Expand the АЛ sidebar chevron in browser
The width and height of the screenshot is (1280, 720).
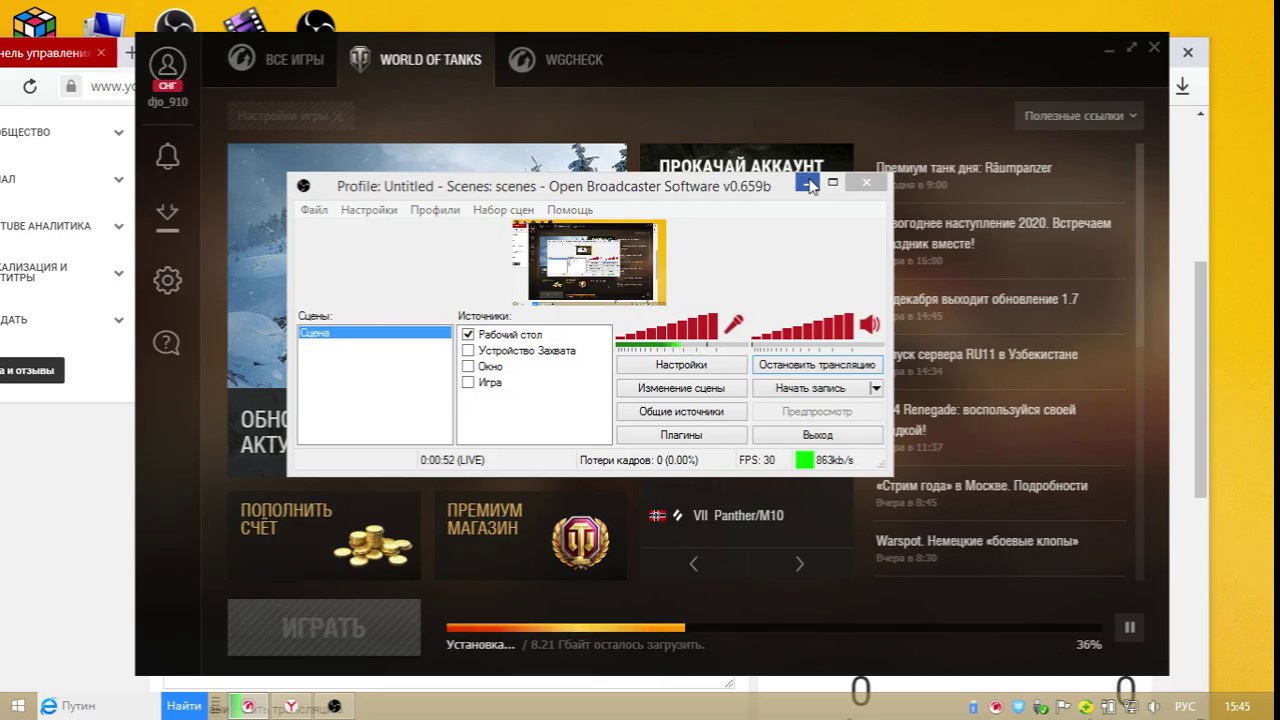(119, 179)
